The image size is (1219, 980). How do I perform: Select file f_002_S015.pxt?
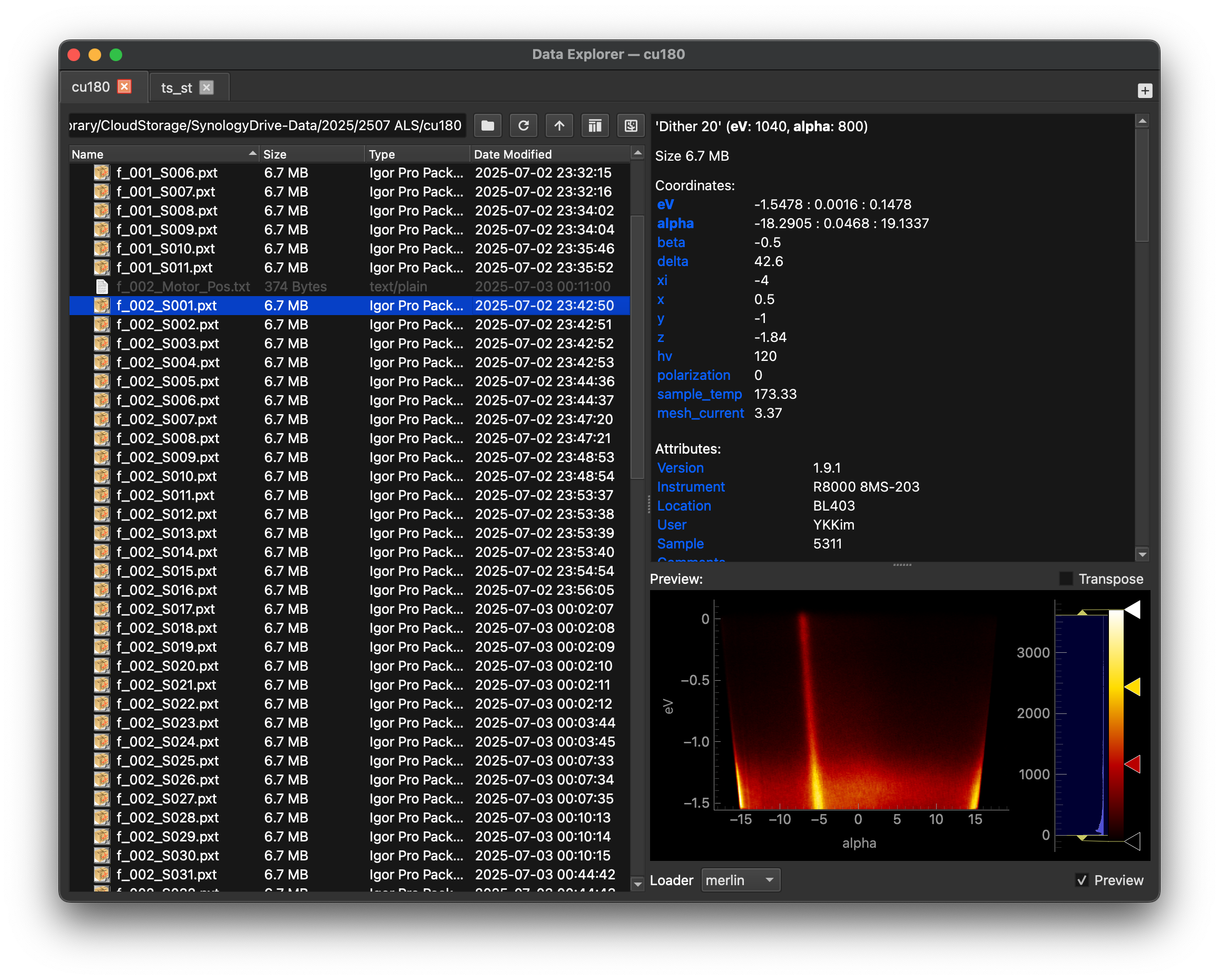click(x=349, y=571)
